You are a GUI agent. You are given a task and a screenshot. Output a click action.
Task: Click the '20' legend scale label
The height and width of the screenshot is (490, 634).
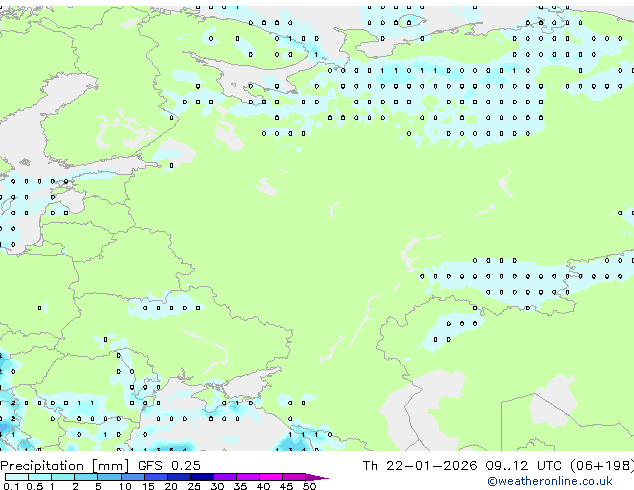click(x=171, y=486)
